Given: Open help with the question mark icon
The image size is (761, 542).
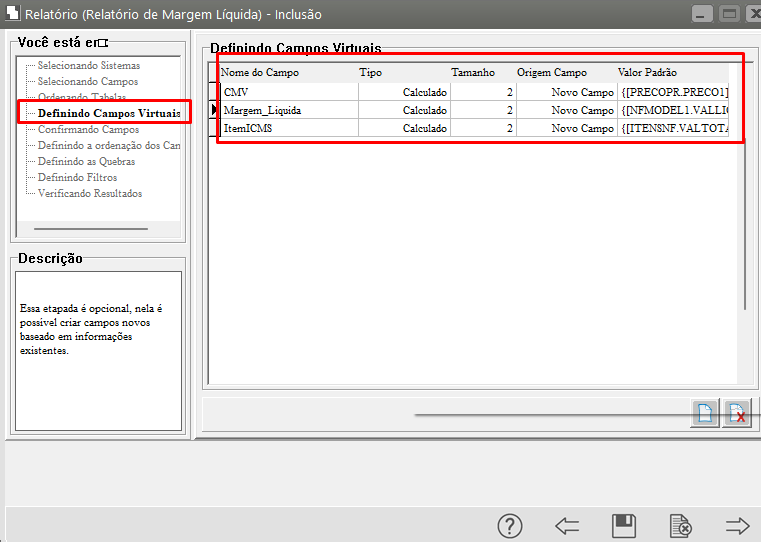Looking at the screenshot, I should click(510, 525).
